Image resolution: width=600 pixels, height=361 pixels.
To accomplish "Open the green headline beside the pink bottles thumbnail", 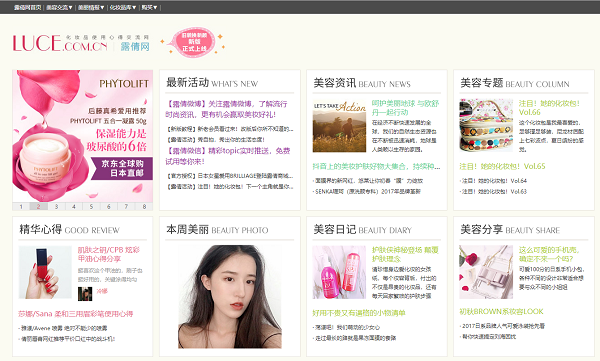I will pos(405,254).
